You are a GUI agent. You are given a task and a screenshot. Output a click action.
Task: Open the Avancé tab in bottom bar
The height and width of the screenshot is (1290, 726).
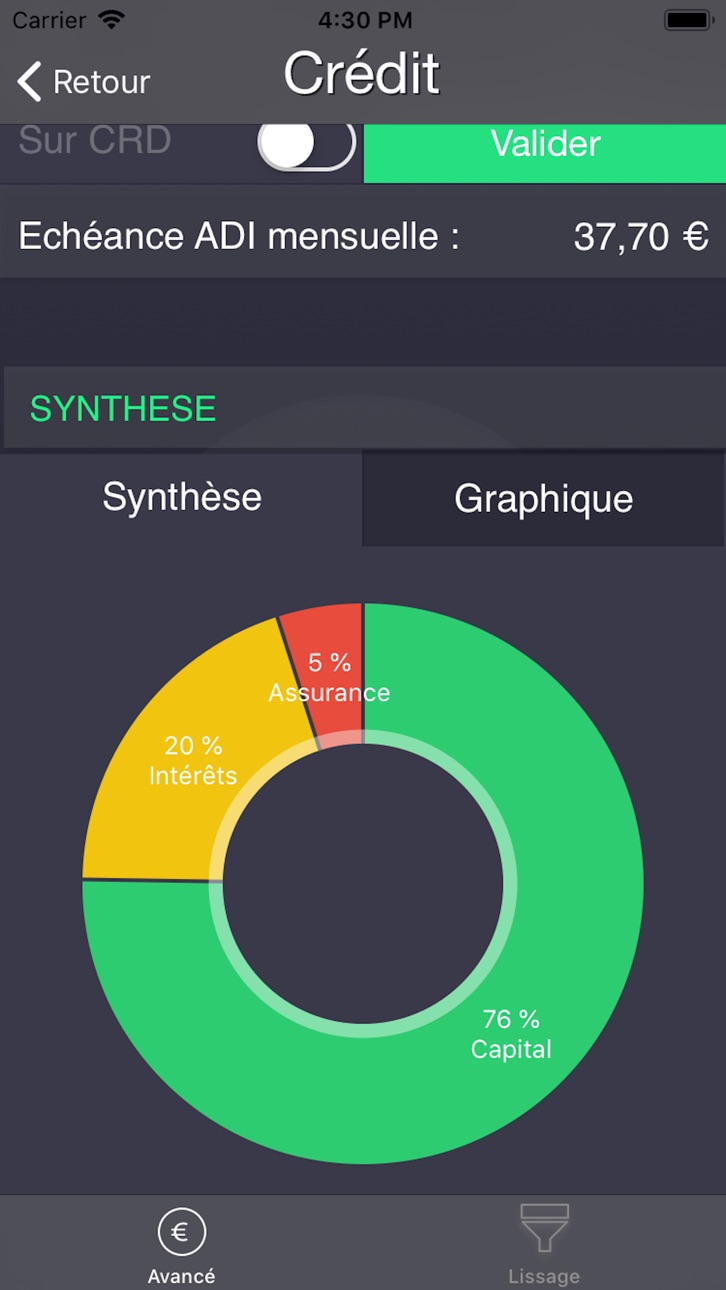(x=181, y=1244)
